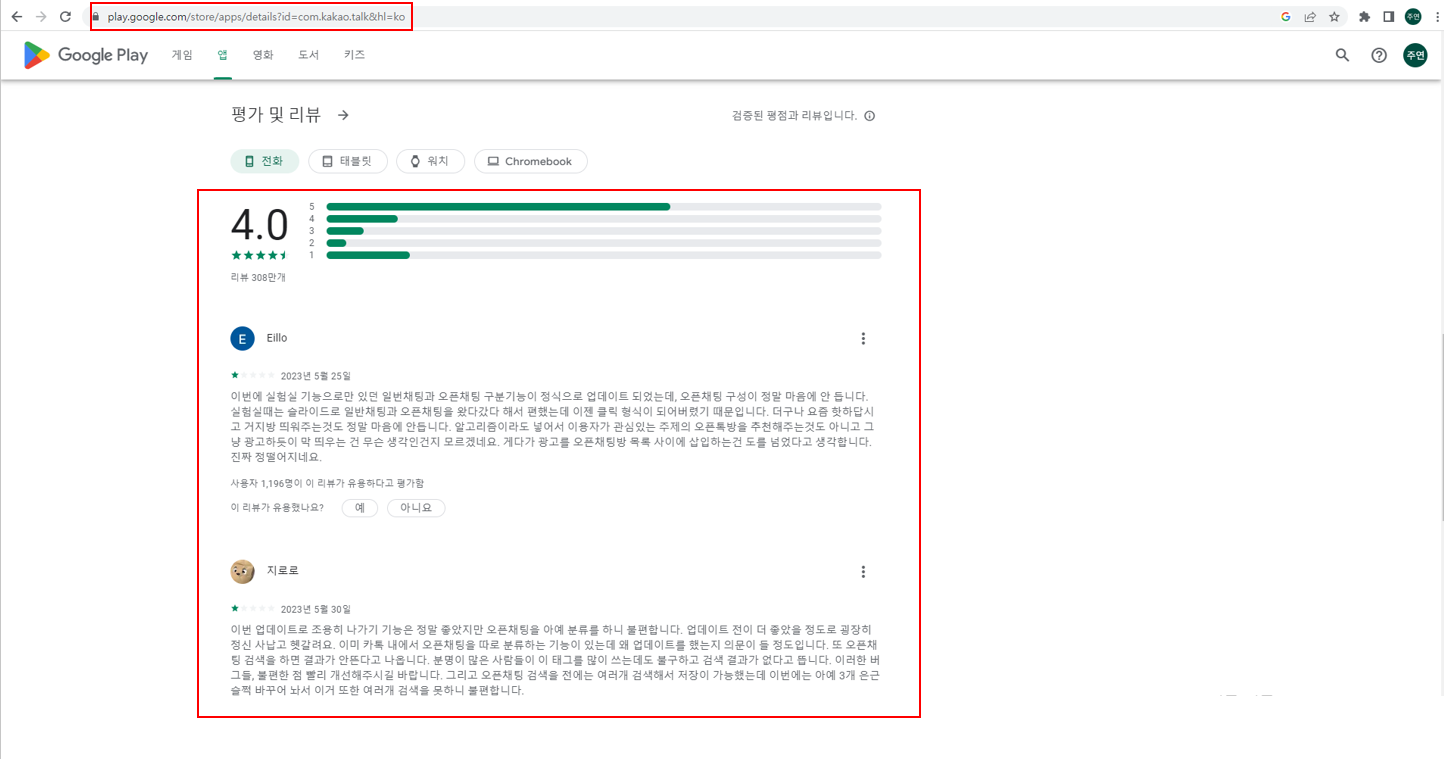
Task: Click the 평가 및 리뷰 heading
Action: pyautogui.click(x=276, y=115)
